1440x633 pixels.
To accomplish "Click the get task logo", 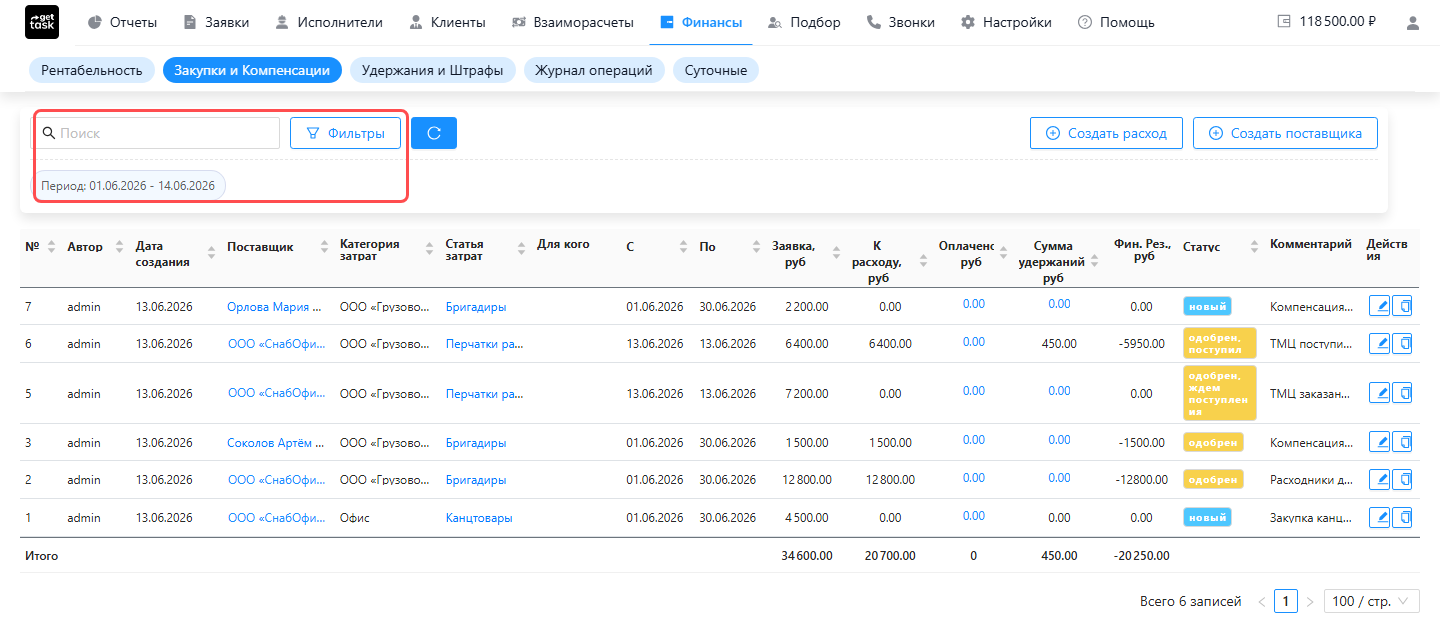I will tap(42, 22).
